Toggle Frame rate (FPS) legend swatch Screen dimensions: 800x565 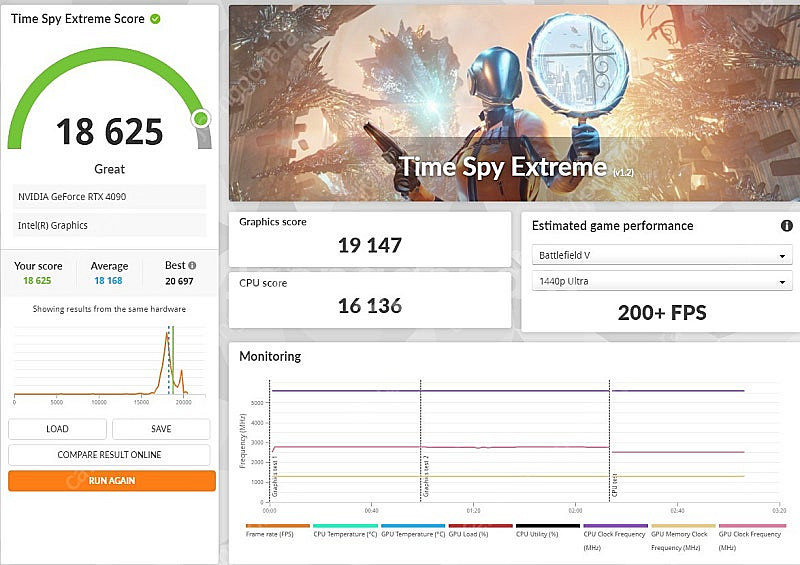[x=277, y=526]
